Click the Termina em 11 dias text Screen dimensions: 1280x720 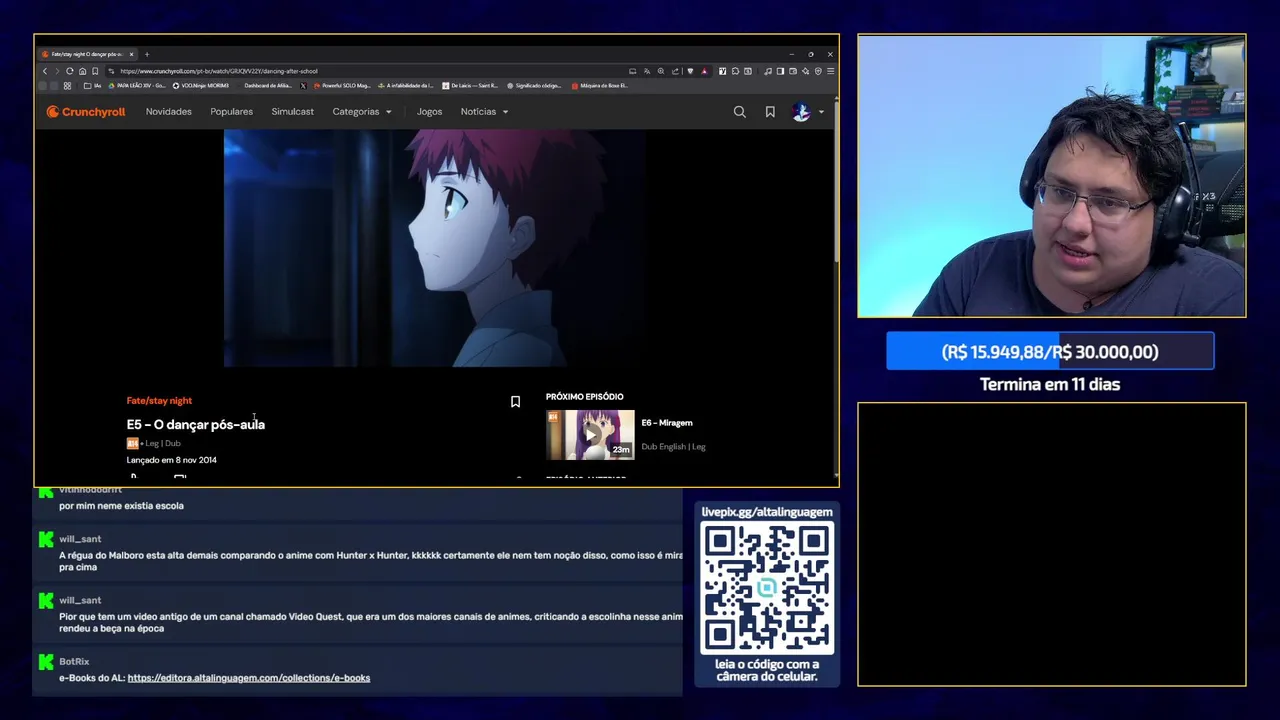click(1050, 384)
